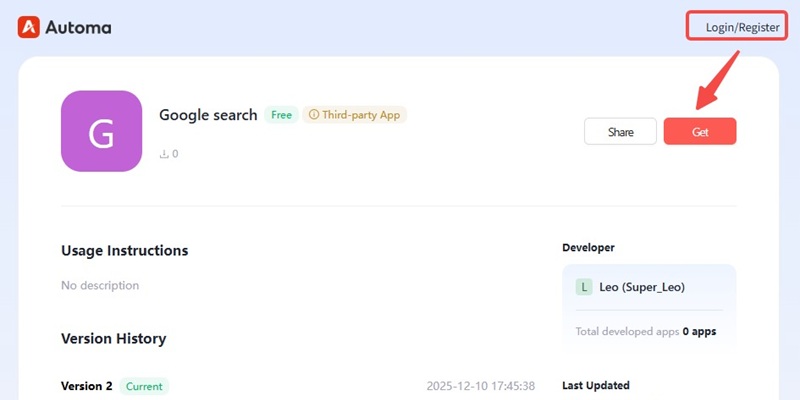
Task: Click the Third-party App badge
Action: (x=355, y=115)
